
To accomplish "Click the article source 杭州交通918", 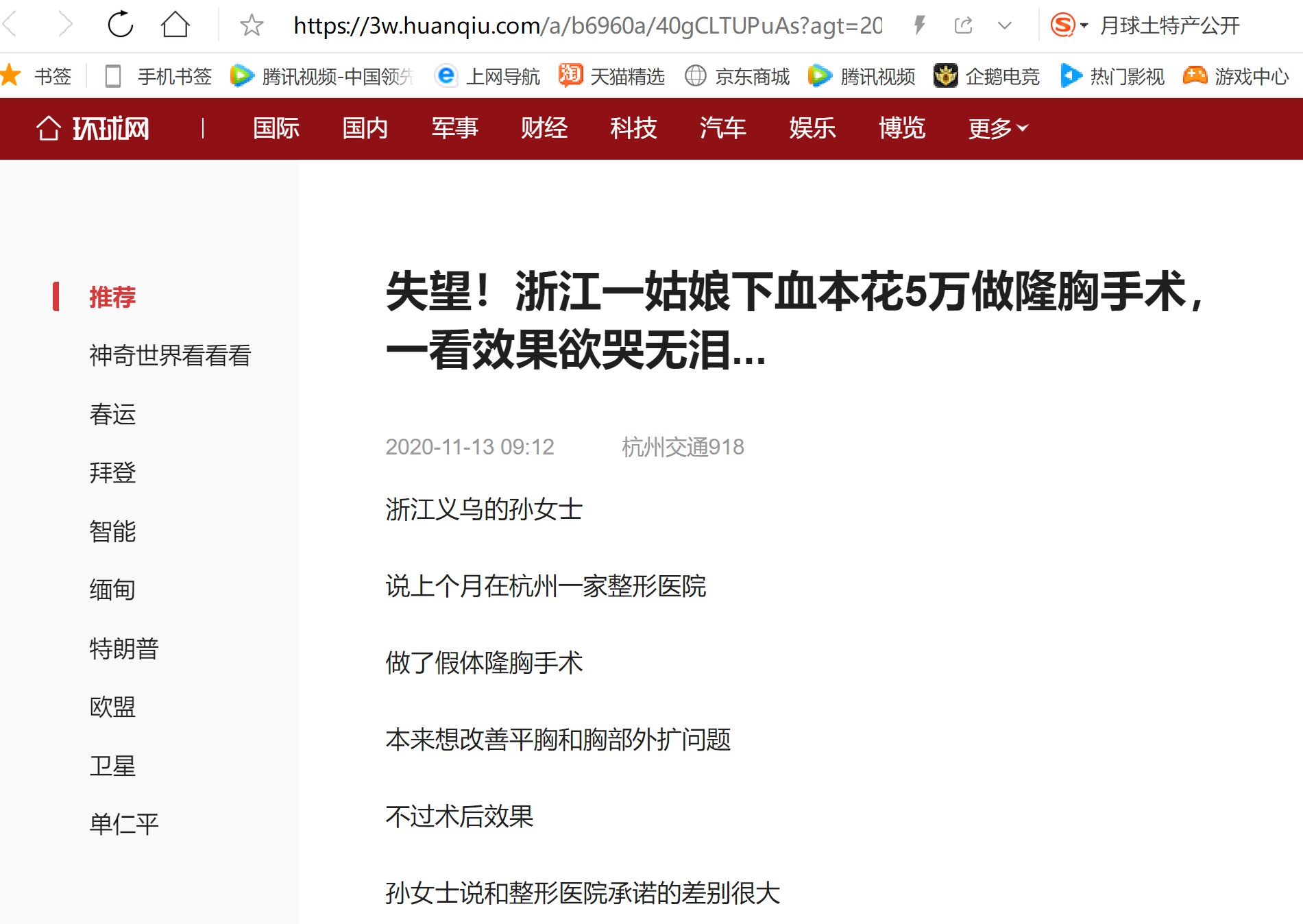I will (x=683, y=447).
